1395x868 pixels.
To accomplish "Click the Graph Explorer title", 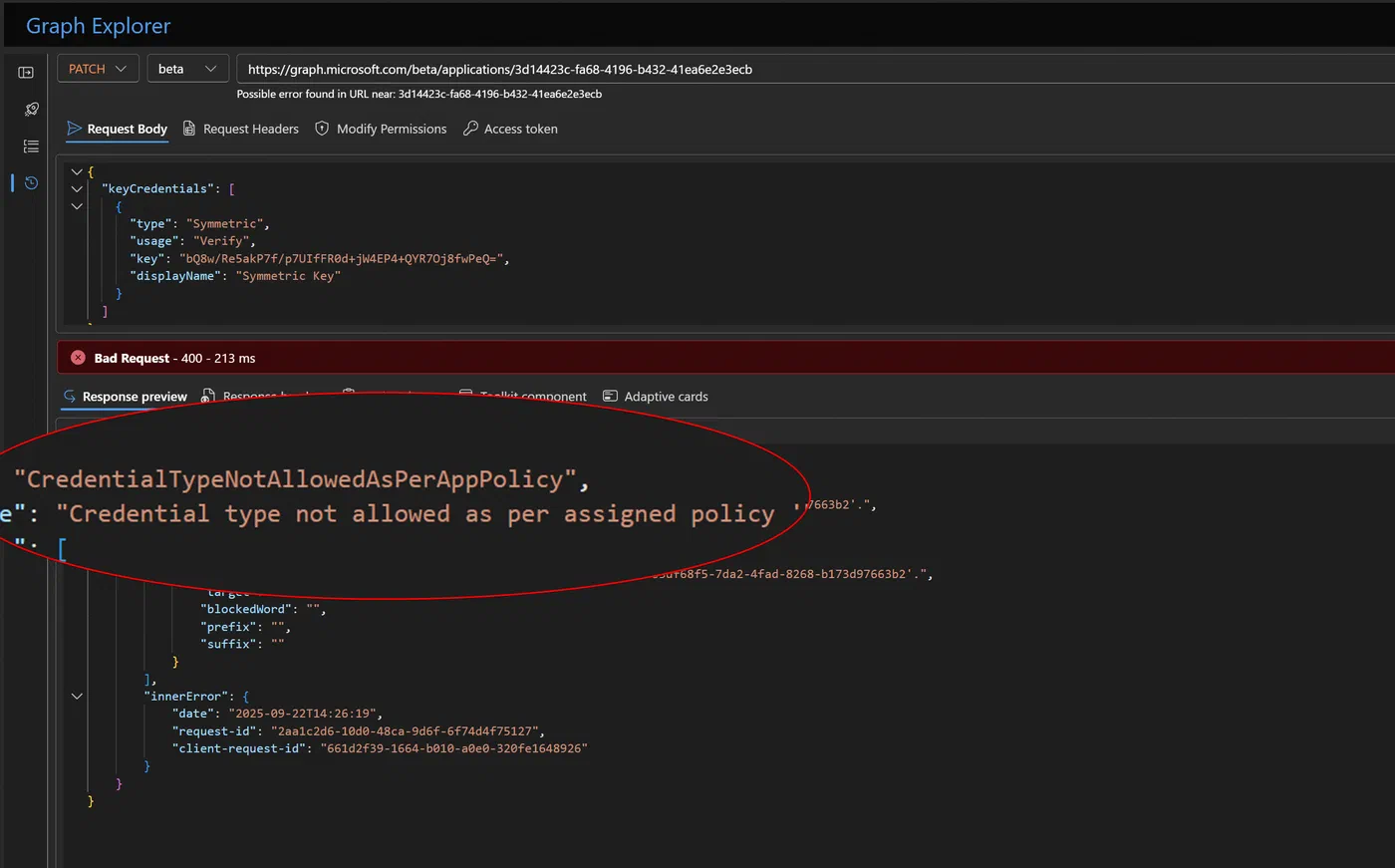I will coord(99,26).
